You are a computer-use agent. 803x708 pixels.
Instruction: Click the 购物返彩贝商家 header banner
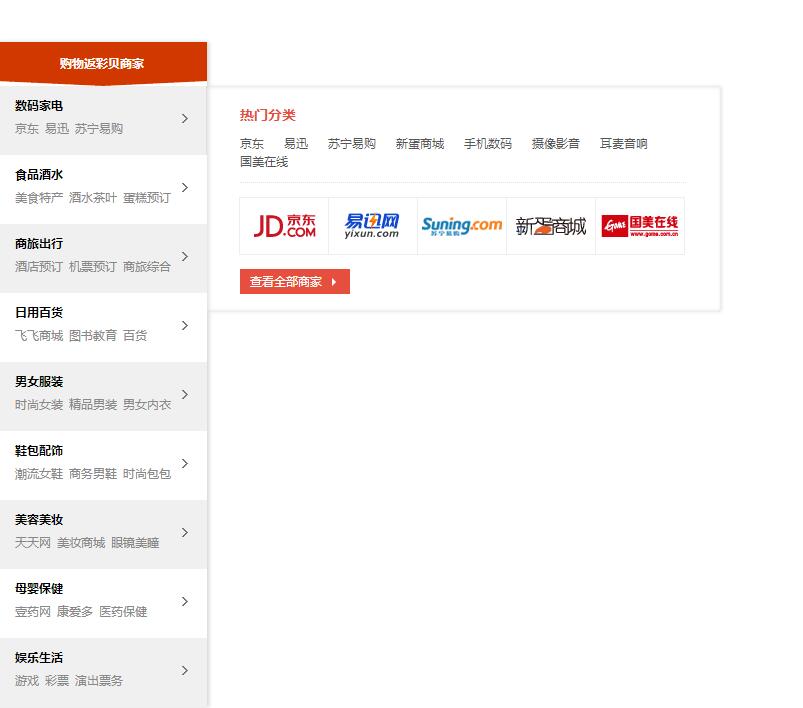102,63
